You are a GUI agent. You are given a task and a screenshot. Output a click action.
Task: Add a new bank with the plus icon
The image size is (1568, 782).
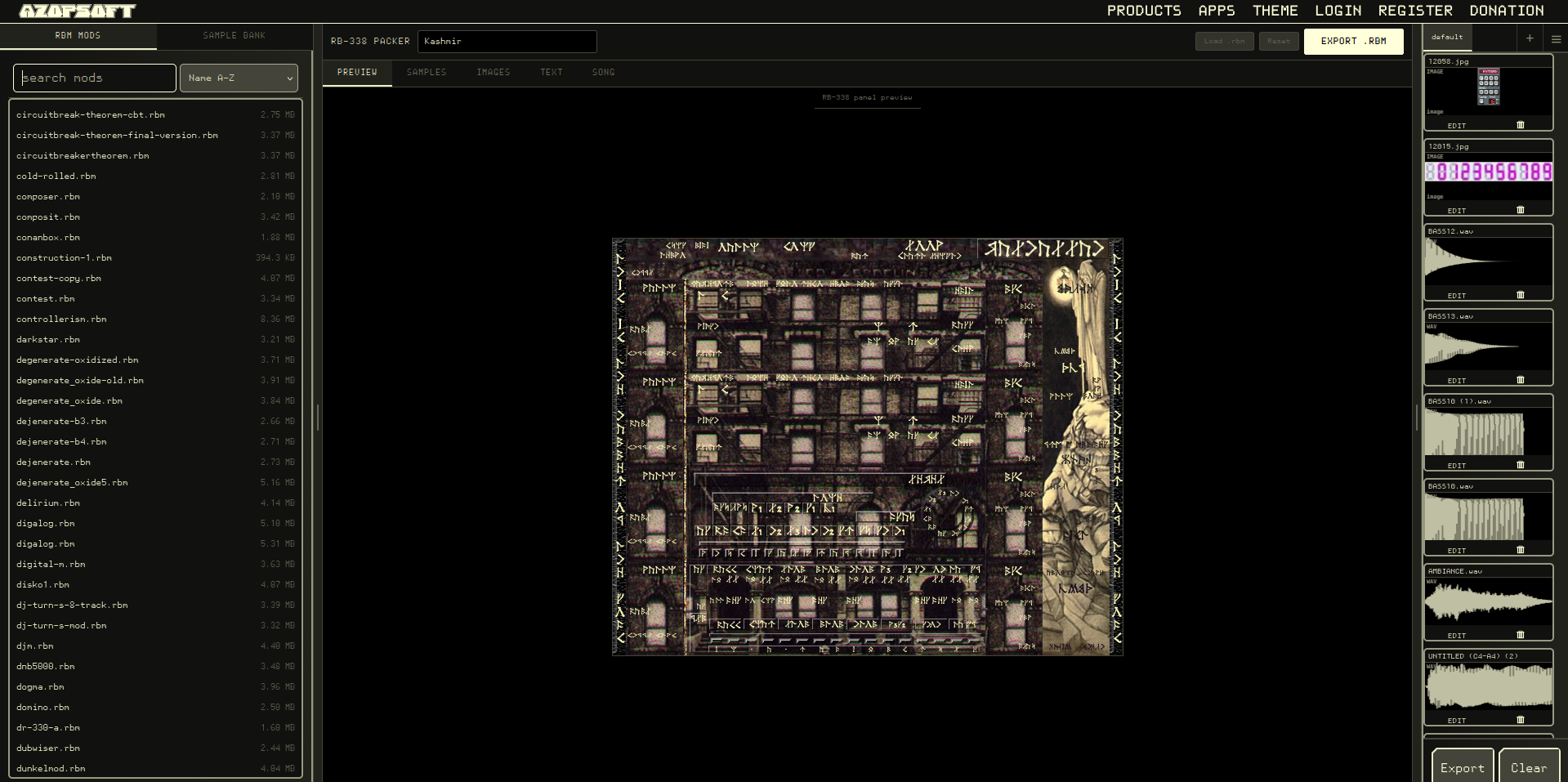(x=1530, y=38)
